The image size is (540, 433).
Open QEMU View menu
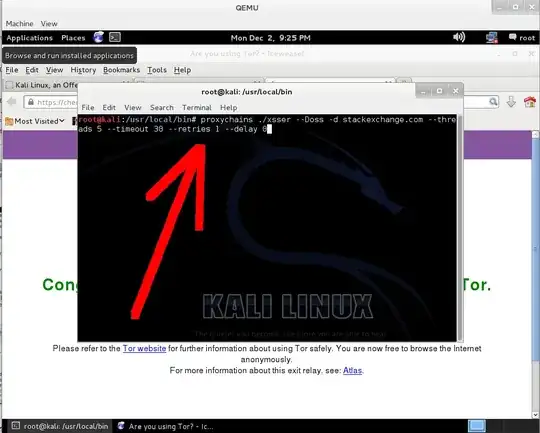point(49,24)
